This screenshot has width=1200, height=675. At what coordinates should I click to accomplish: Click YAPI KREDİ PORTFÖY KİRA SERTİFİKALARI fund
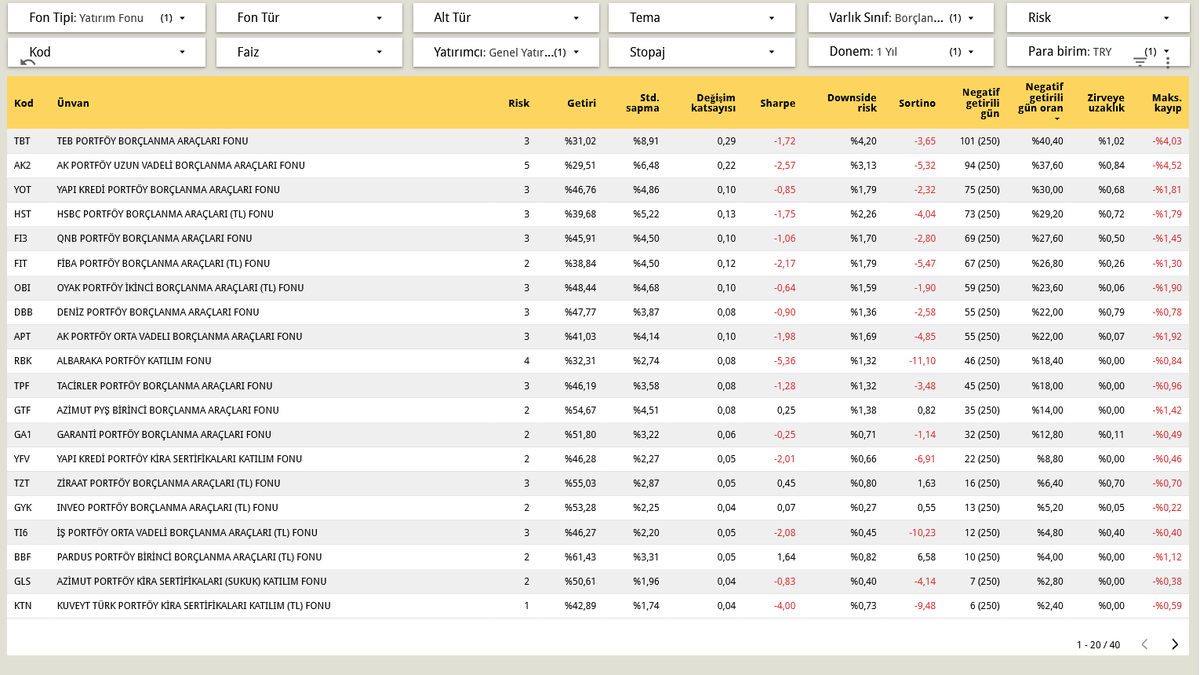(179, 459)
